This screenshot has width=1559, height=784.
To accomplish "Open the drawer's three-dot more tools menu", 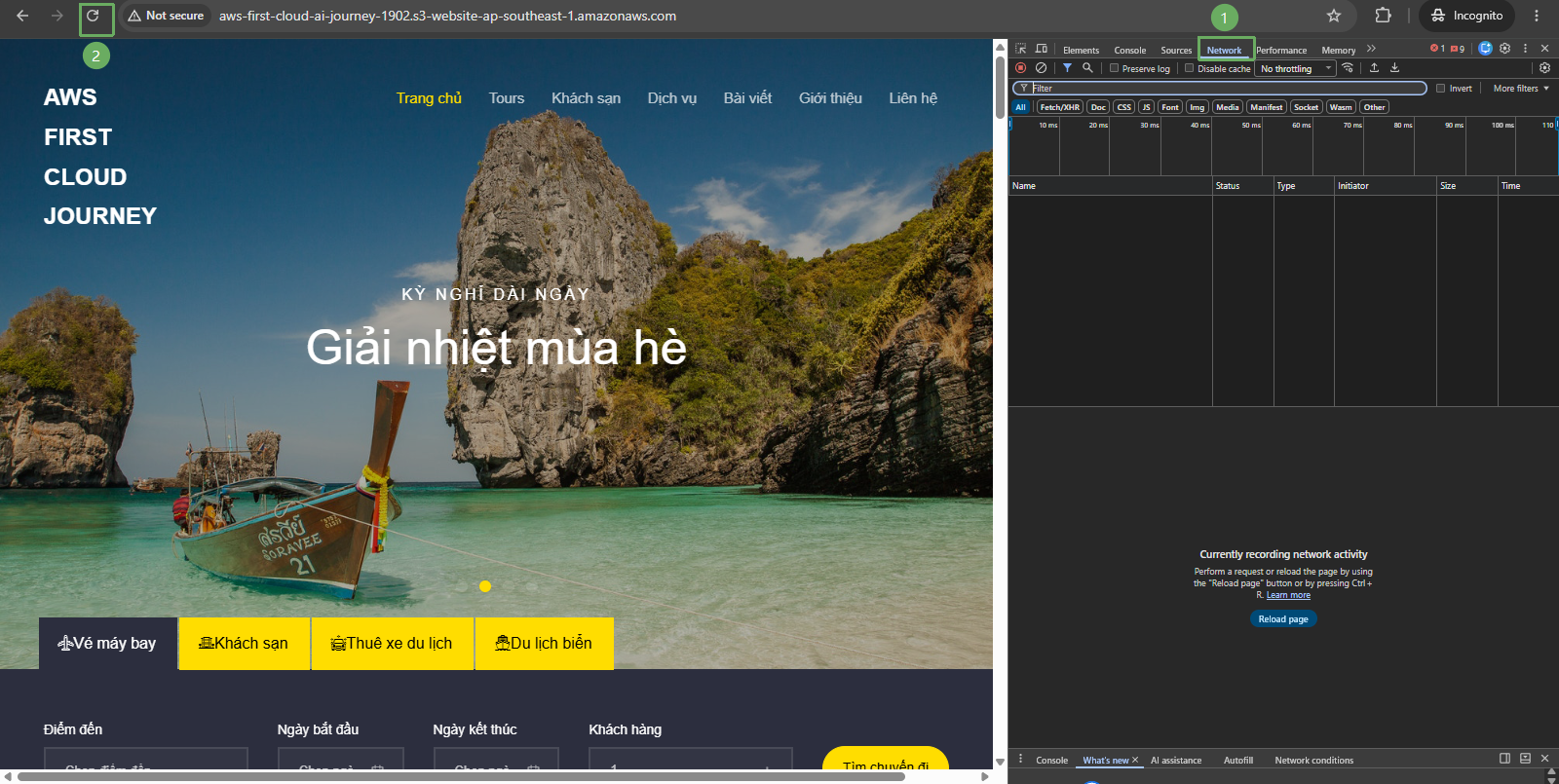I will point(1020,759).
